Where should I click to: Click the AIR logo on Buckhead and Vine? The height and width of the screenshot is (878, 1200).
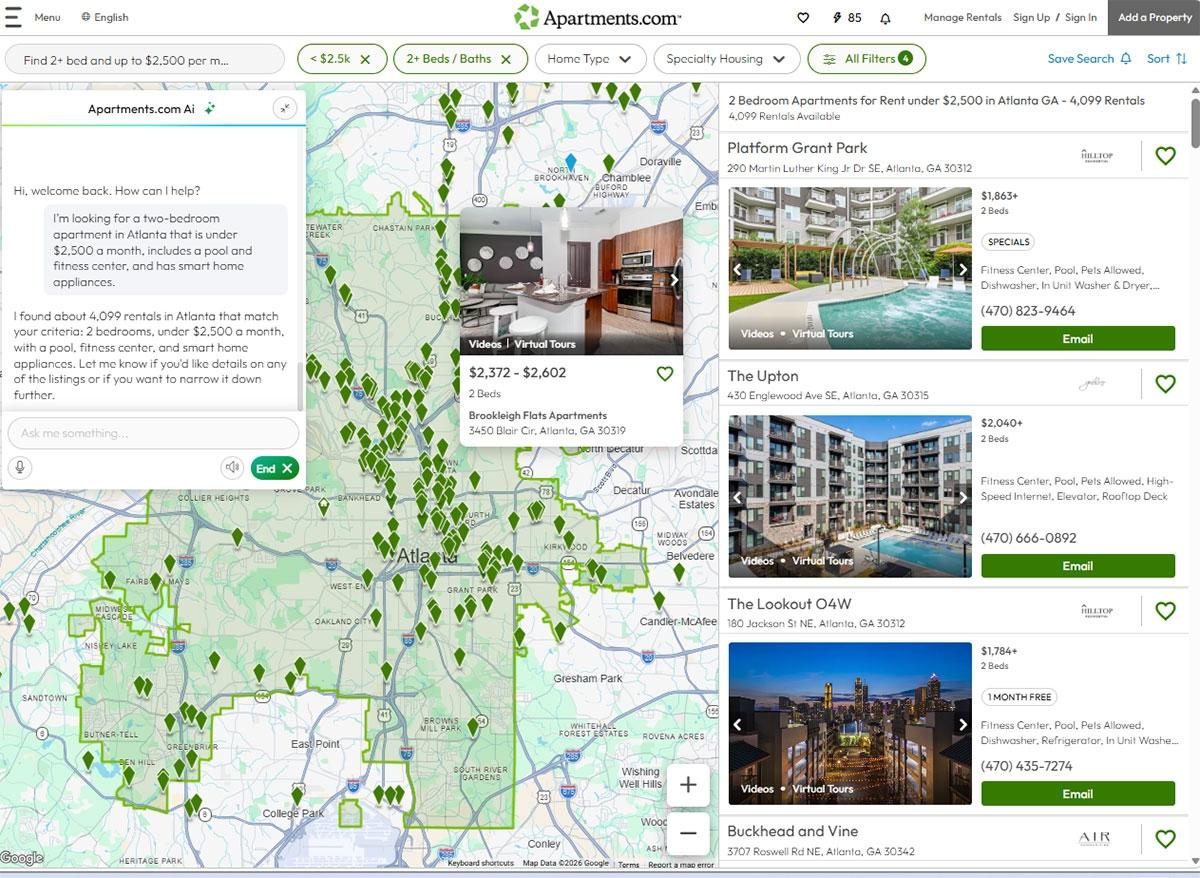click(x=1095, y=838)
